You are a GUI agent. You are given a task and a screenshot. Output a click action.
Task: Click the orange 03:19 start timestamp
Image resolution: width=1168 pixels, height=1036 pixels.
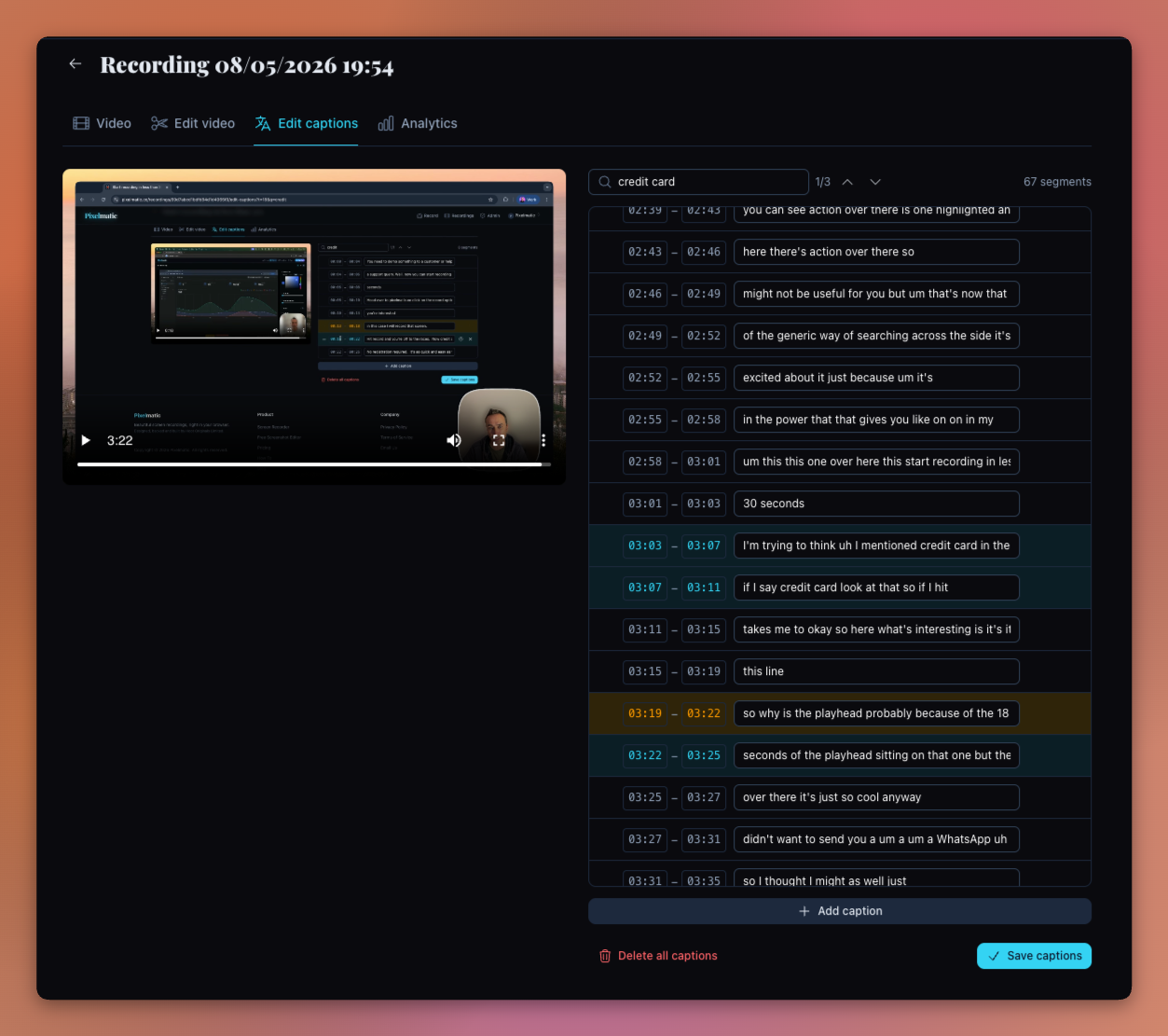[645, 713]
